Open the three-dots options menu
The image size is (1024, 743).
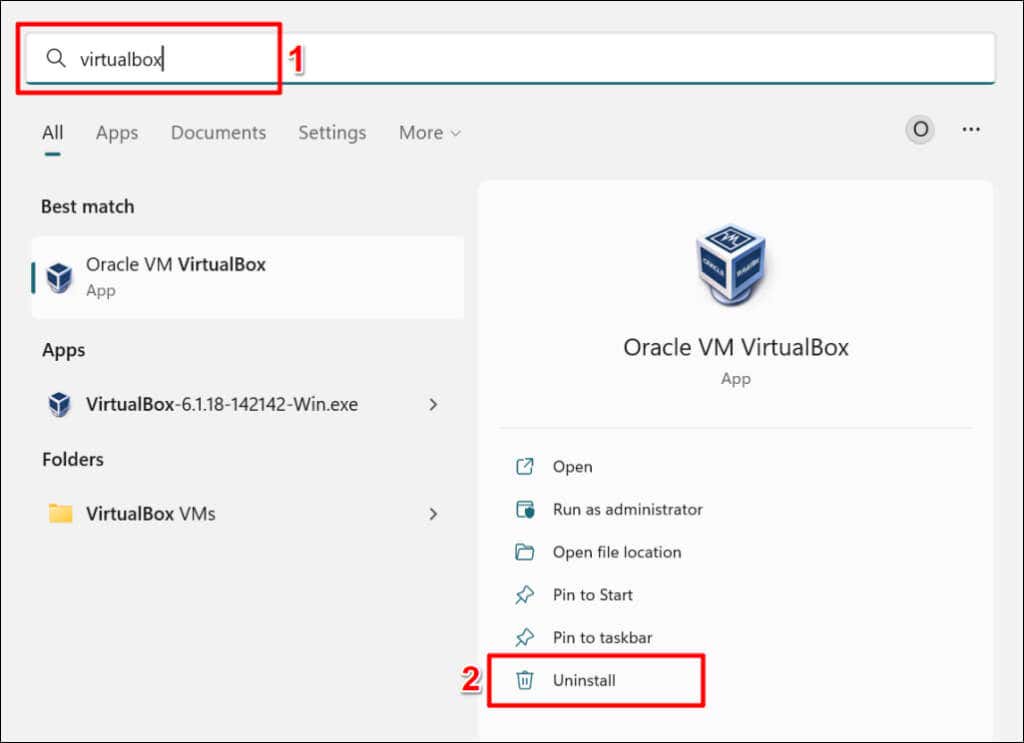970,130
